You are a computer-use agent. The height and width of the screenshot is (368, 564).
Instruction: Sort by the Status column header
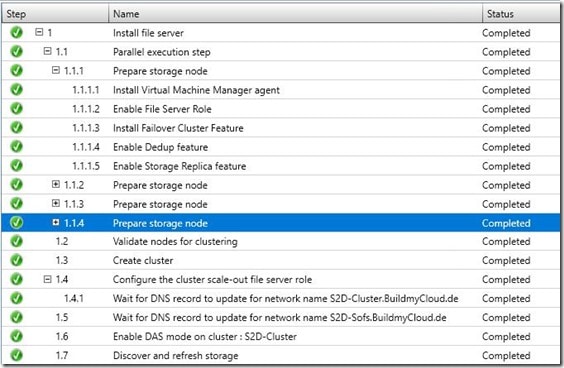click(x=521, y=14)
